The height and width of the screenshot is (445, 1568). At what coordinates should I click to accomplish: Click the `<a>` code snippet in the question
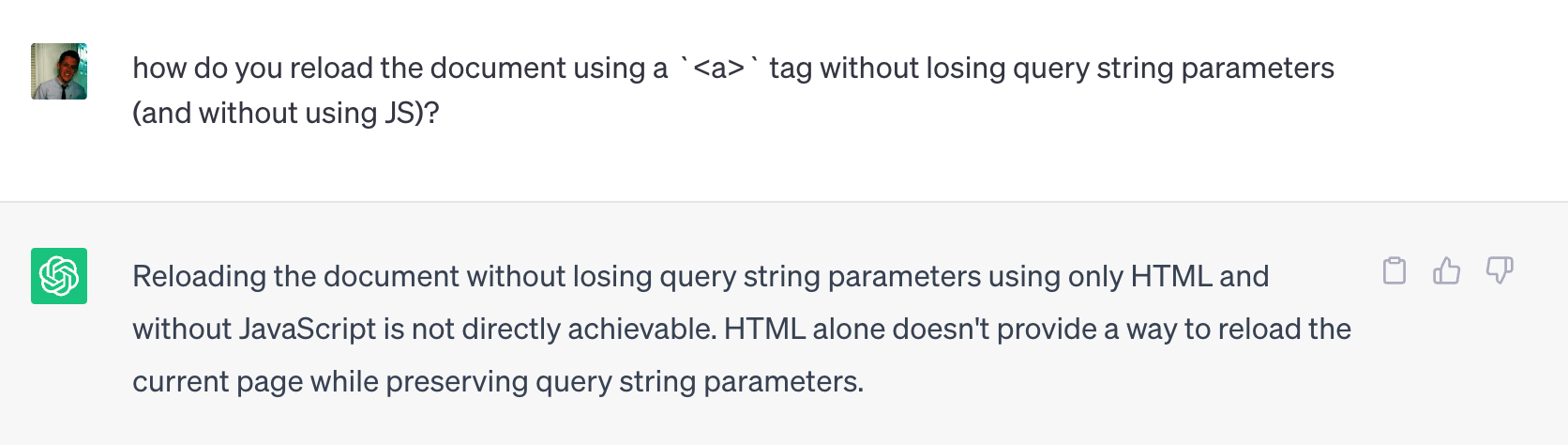(x=719, y=69)
